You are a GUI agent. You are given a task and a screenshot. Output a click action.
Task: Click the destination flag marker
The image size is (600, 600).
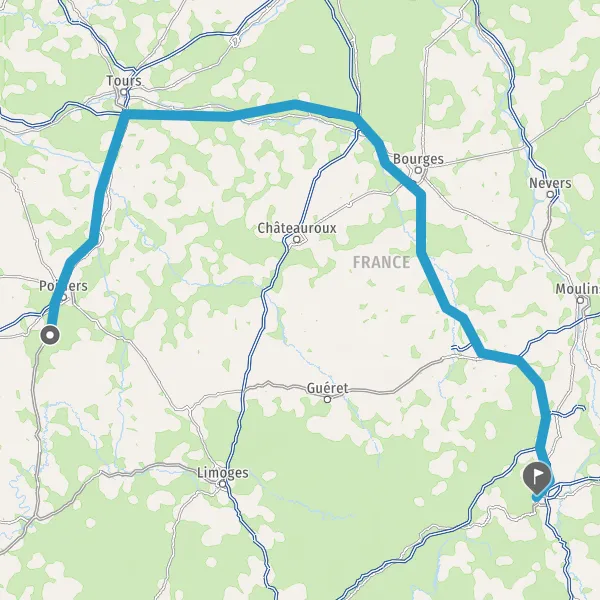pos(537,478)
